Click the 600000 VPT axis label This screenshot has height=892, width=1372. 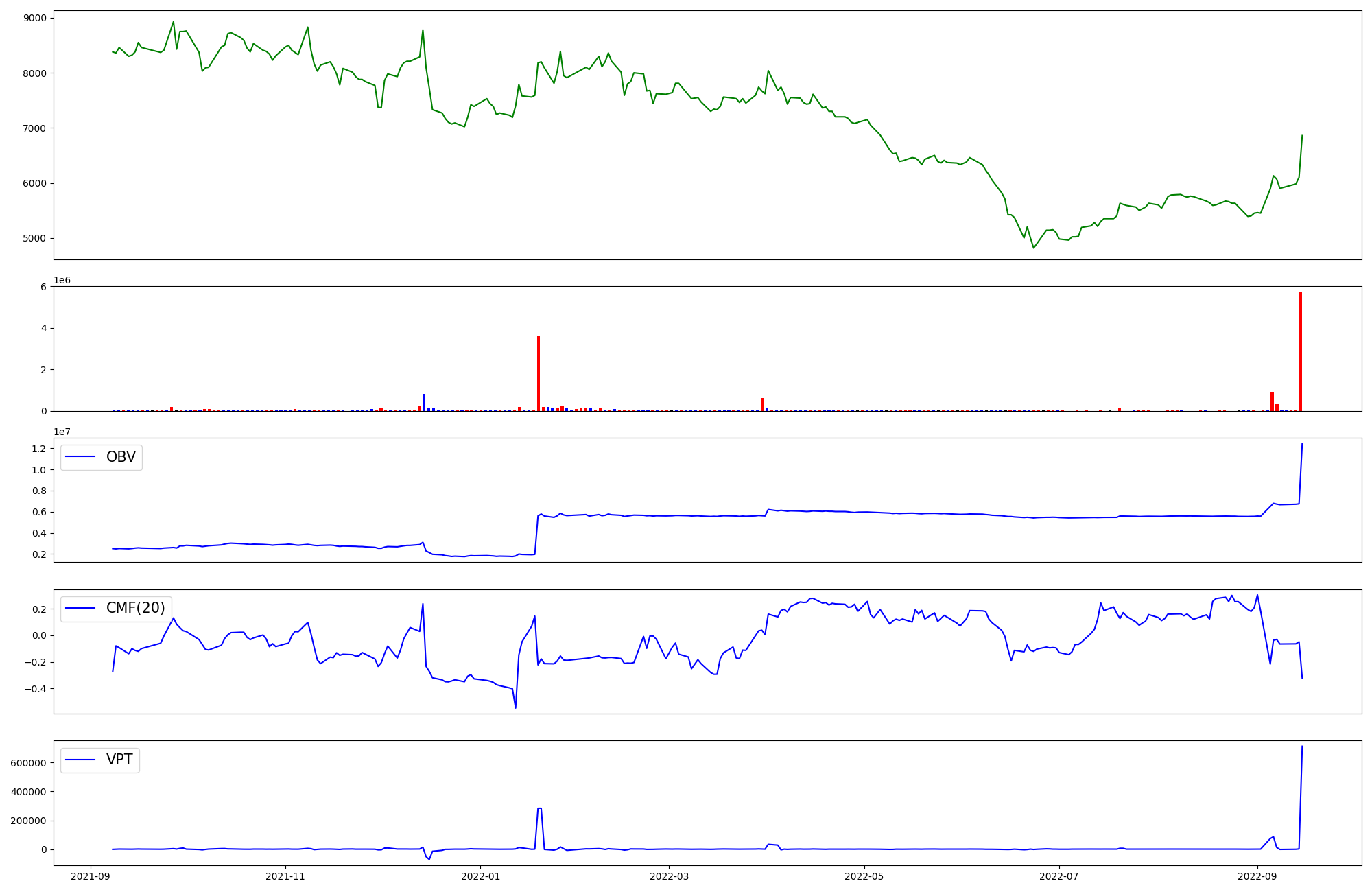pos(28,763)
